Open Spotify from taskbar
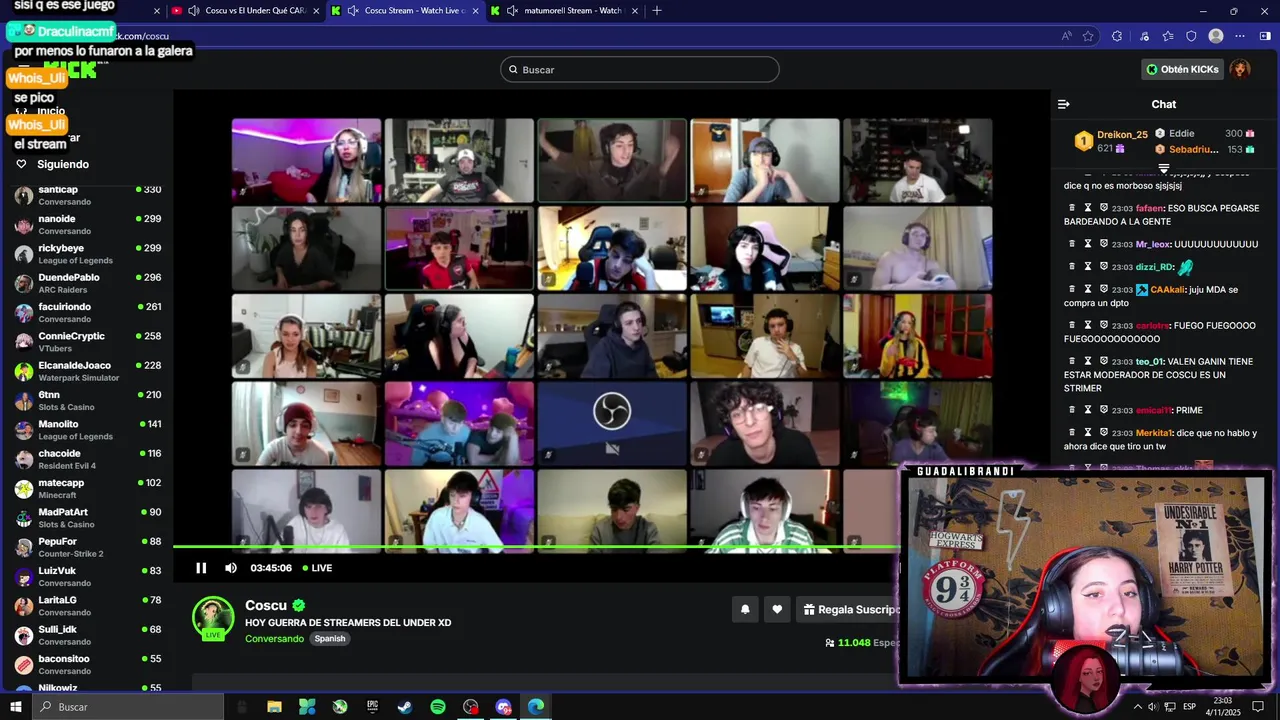1280x720 pixels. (x=438, y=707)
